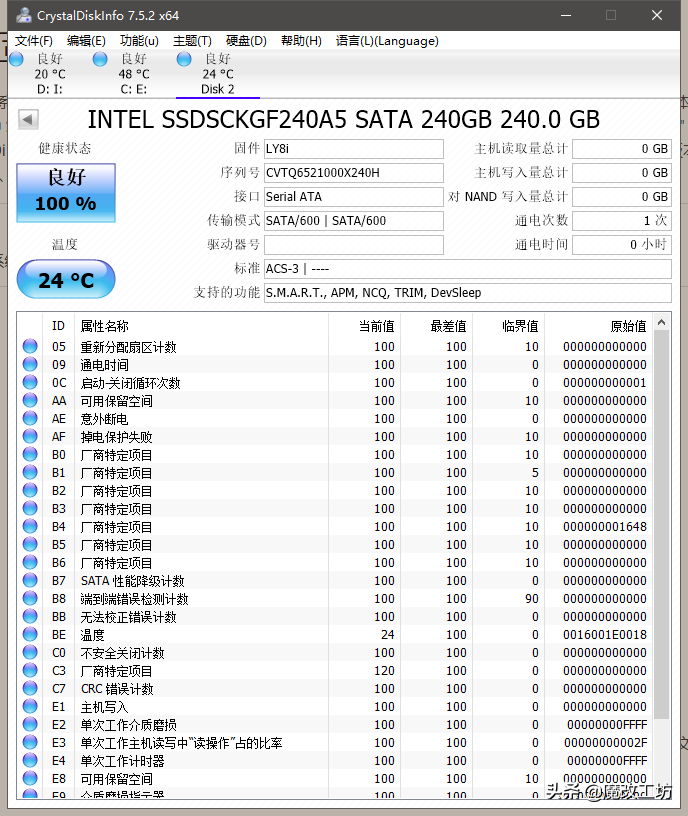Click the serial number field CVTQ6521000X240H

[354, 173]
